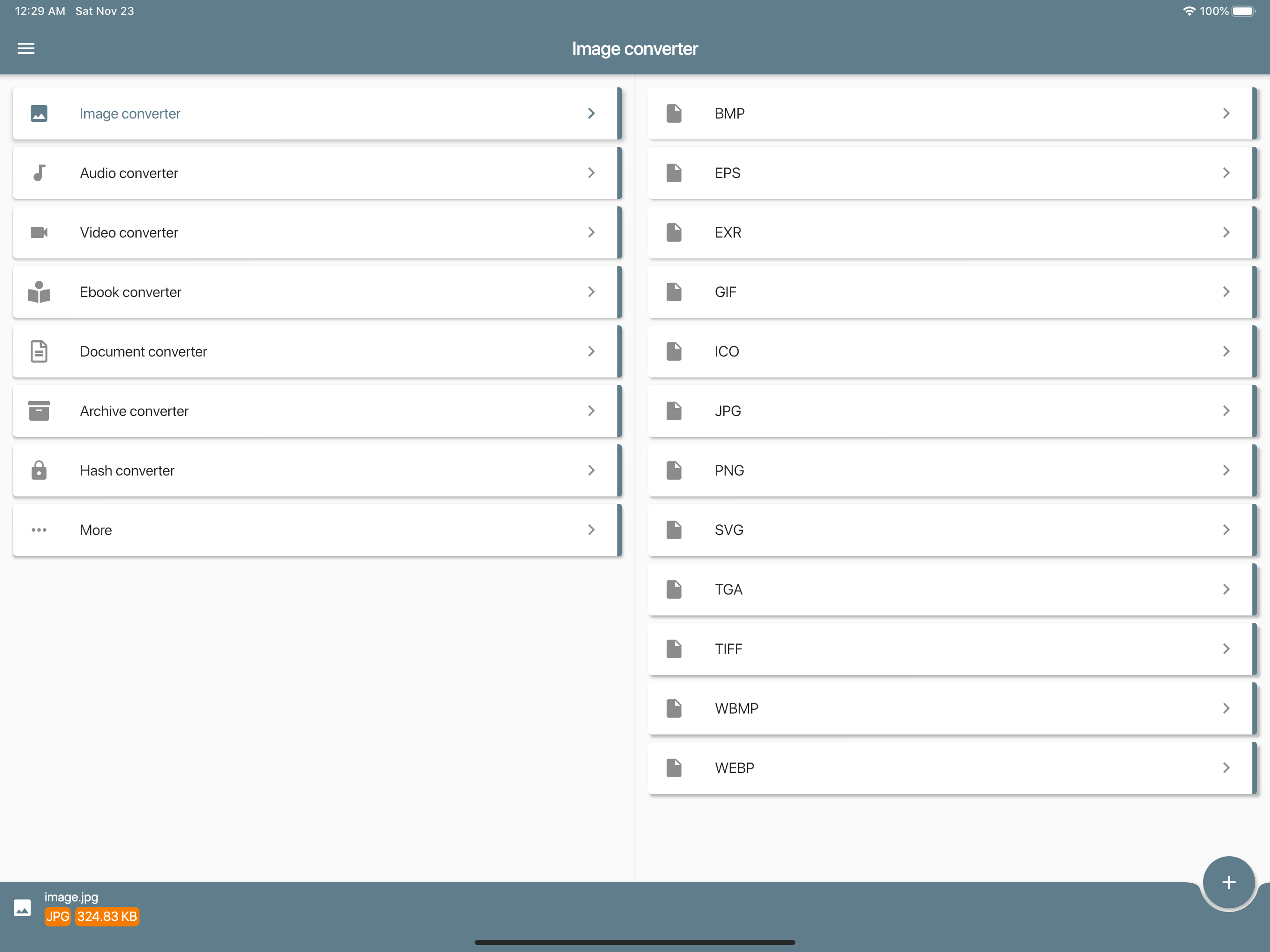1270x952 pixels.
Task: Click the image.jpg thumbnail icon
Action: point(22,908)
